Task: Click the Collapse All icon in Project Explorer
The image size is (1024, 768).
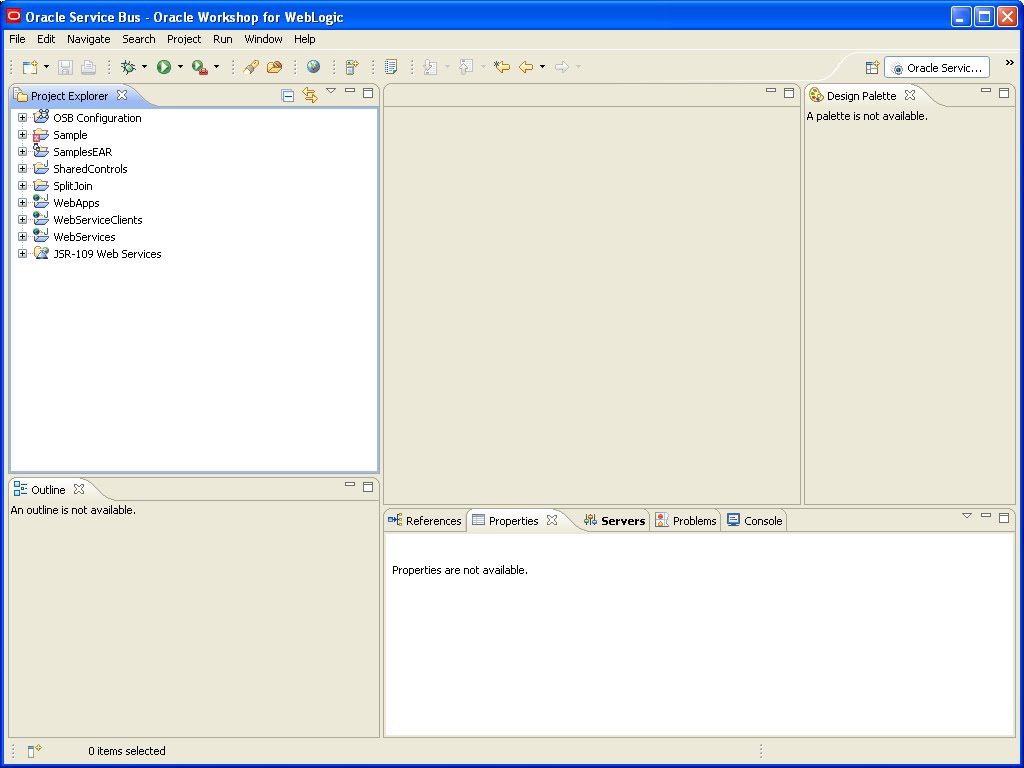Action: 287,93
